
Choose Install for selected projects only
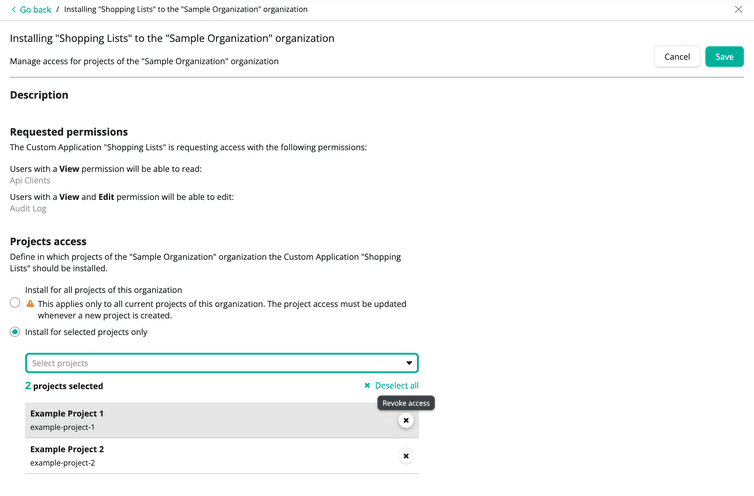[x=15, y=332]
